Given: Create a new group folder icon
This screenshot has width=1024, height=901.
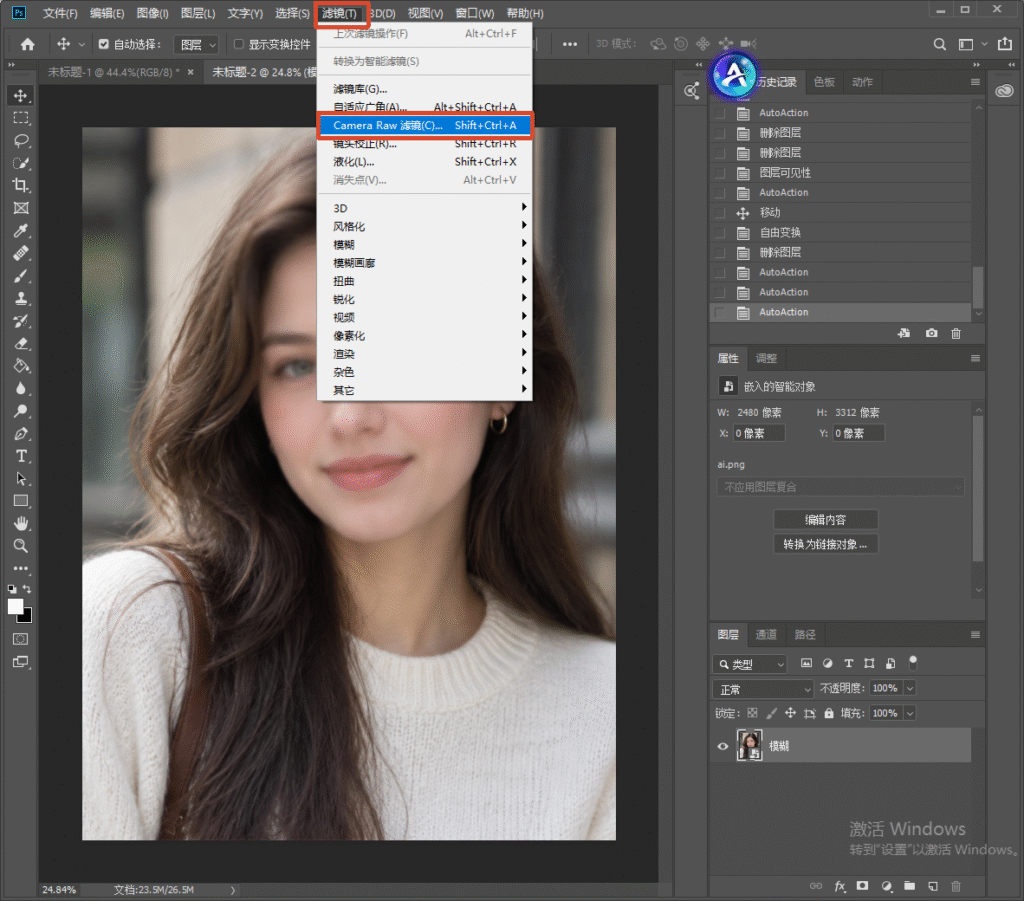Looking at the screenshot, I should 909,886.
